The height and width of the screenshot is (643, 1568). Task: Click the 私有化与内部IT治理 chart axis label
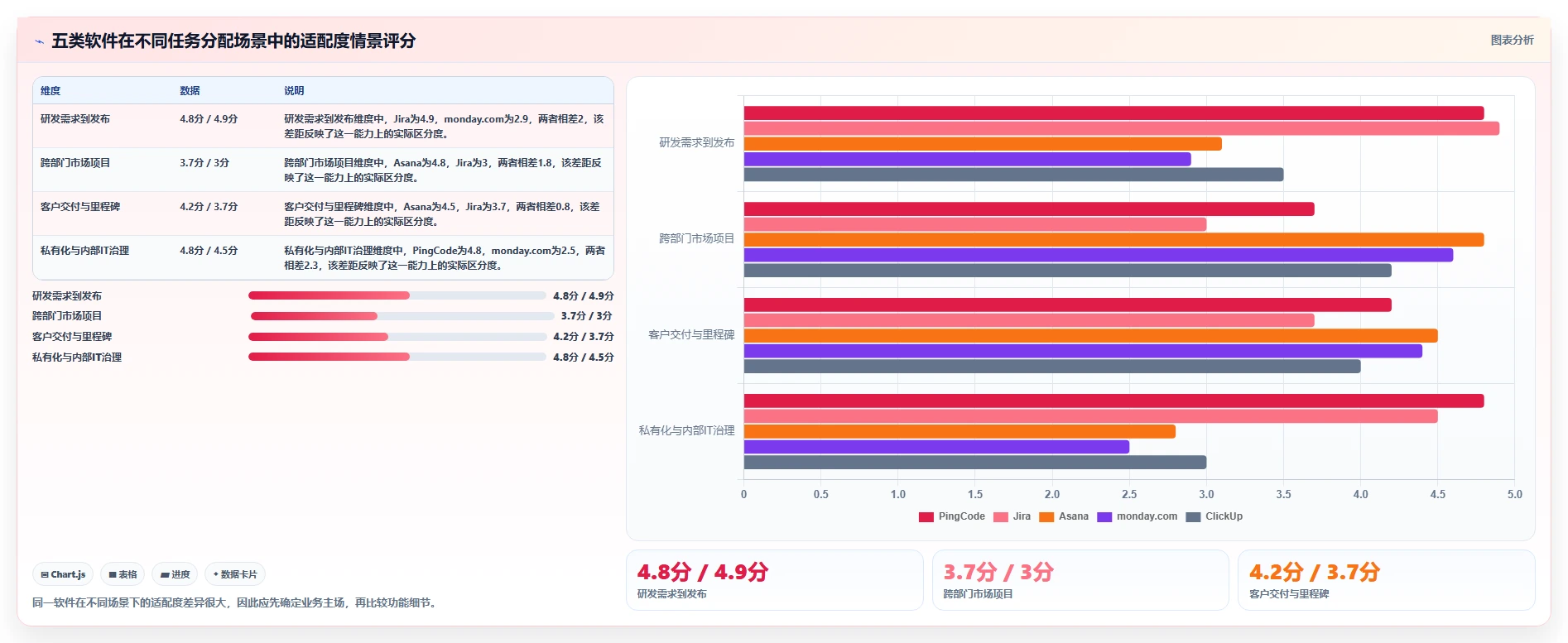click(x=686, y=431)
